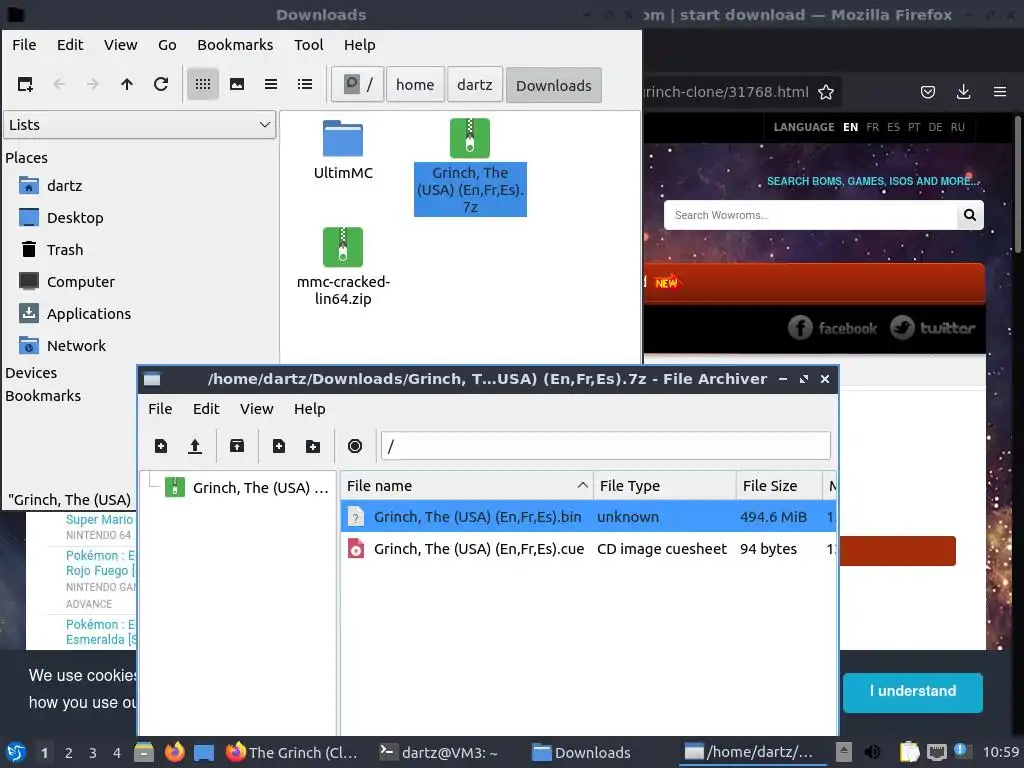Add a folder to the archive

(313, 446)
